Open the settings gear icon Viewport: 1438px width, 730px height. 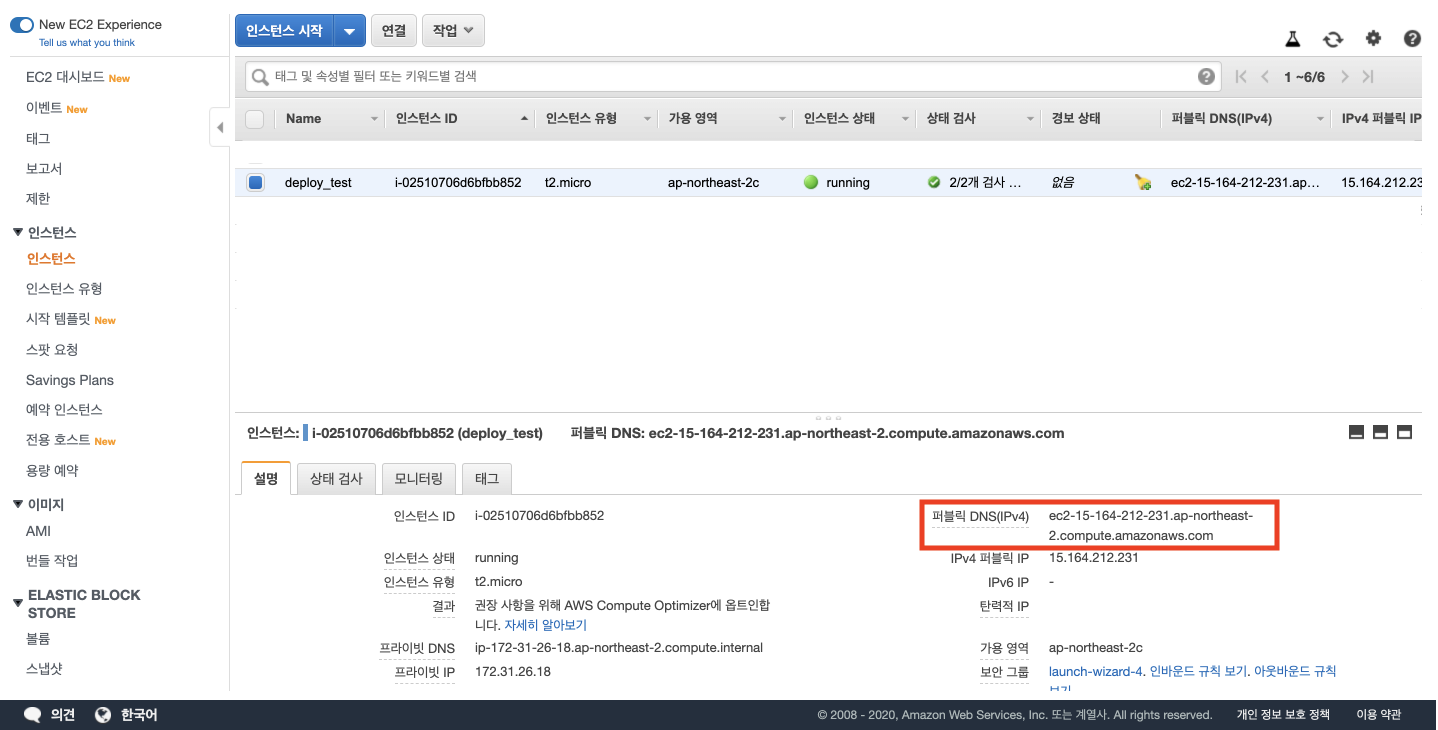(x=1373, y=38)
